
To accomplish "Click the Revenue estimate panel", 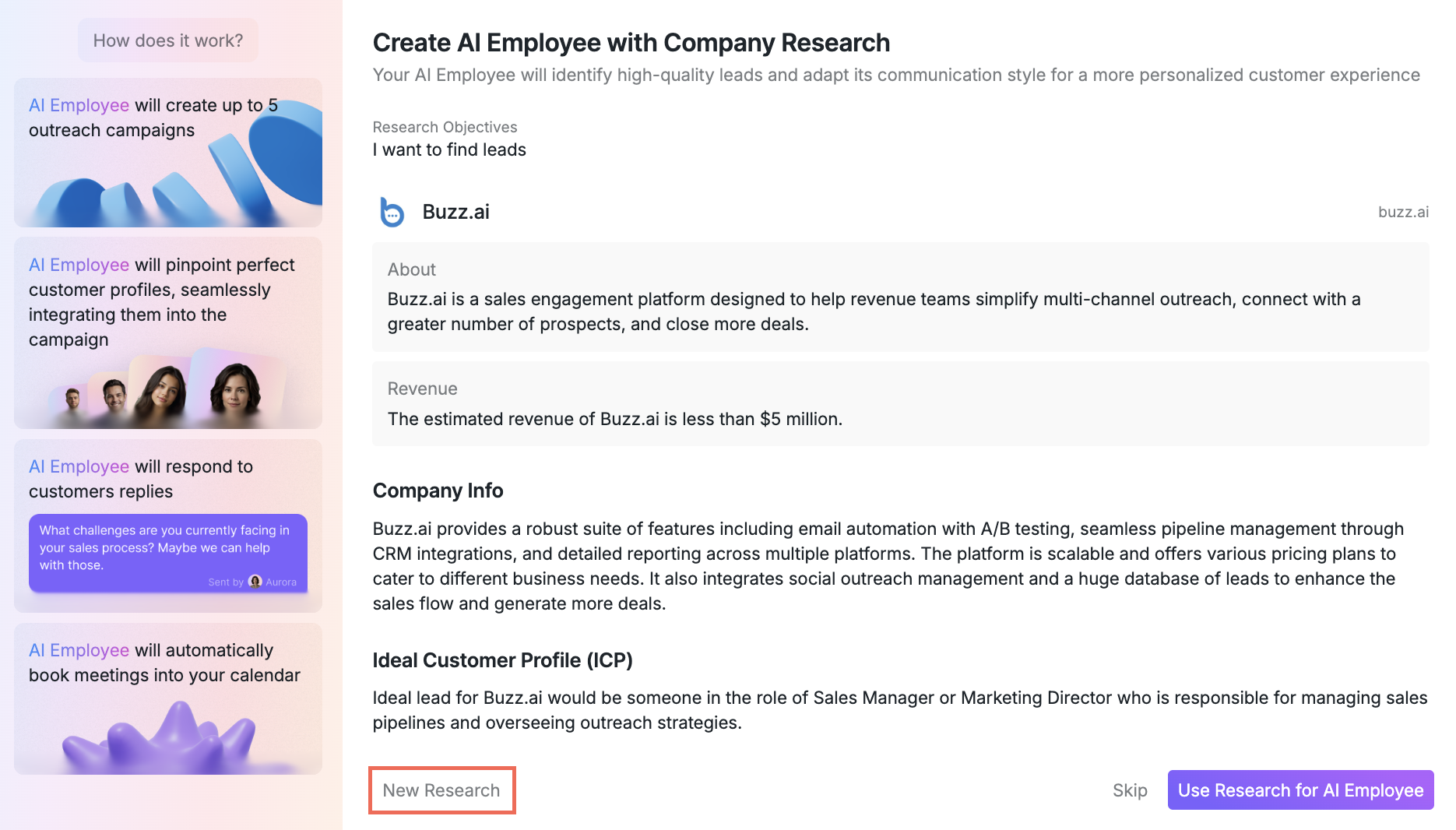I will (x=900, y=404).
